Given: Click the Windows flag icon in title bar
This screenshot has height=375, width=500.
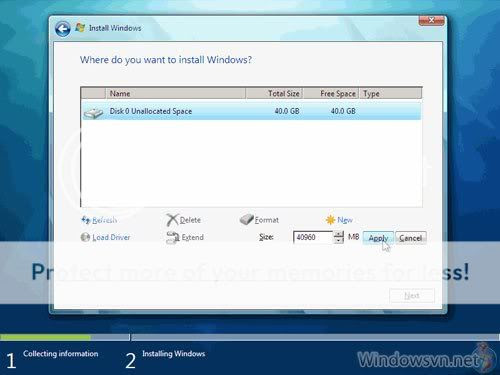Looking at the screenshot, I should point(80,27).
